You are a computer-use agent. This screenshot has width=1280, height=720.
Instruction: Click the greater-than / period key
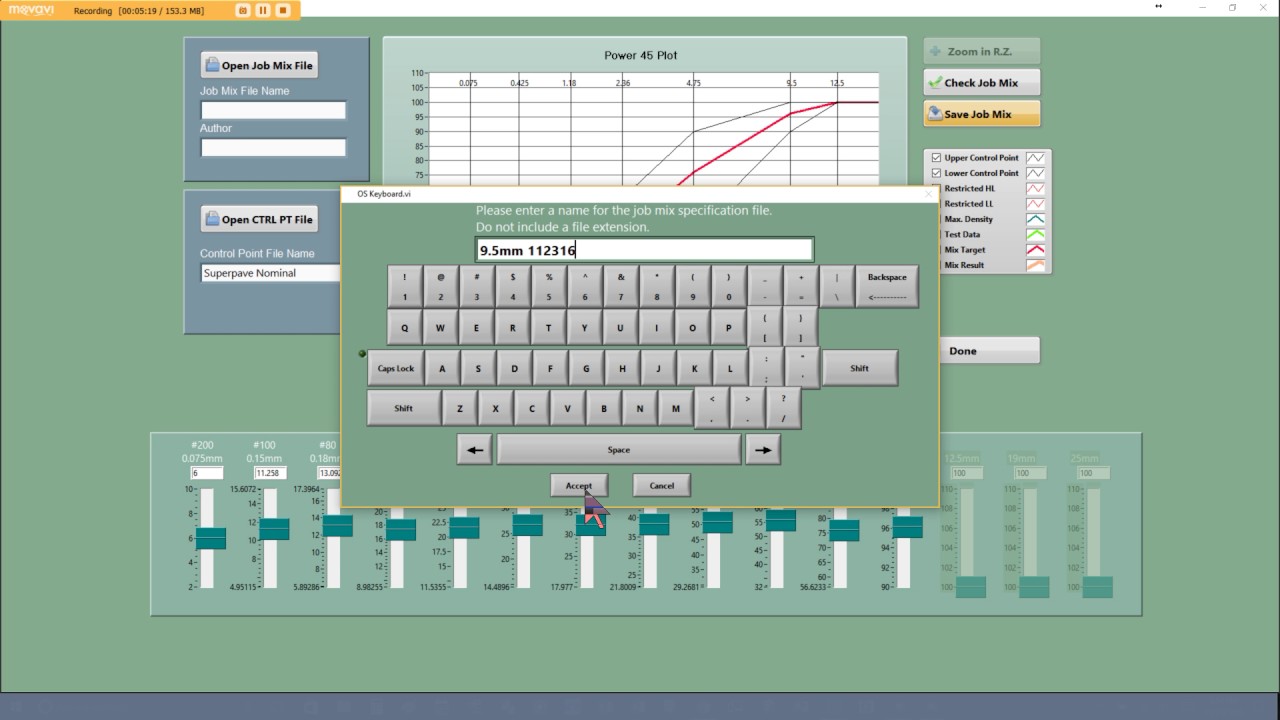[747, 408]
